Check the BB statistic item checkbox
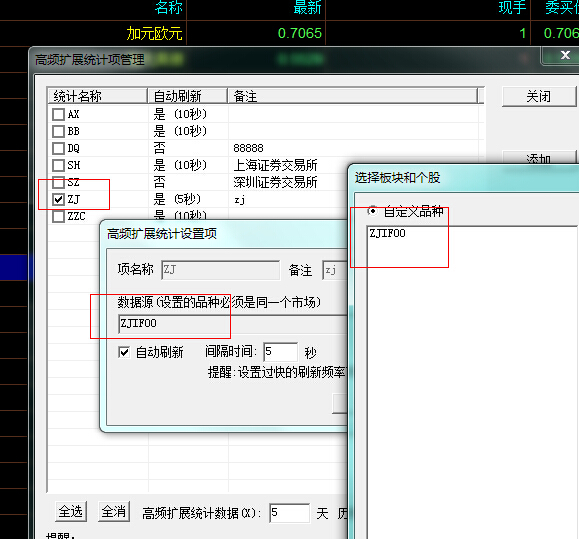The image size is (579, 539). click(58, 131)
